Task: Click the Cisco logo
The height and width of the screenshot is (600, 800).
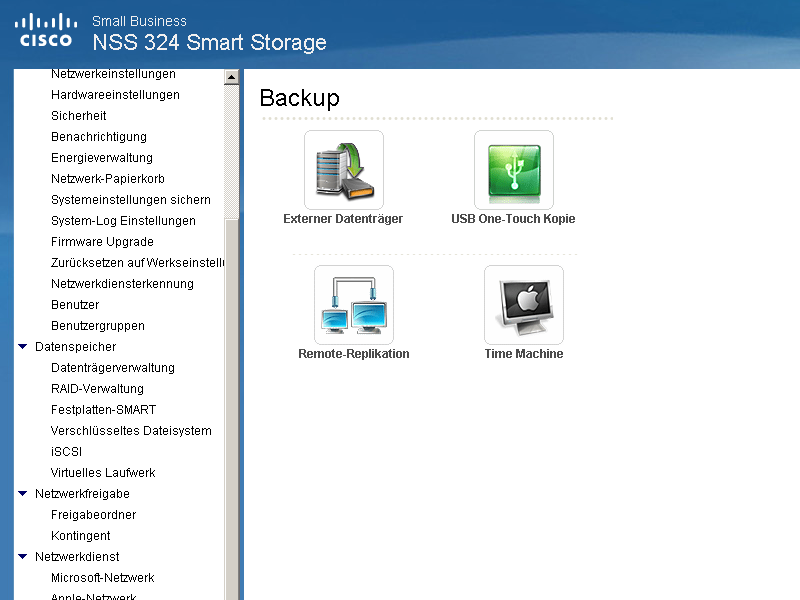Action: click(46, 31)
